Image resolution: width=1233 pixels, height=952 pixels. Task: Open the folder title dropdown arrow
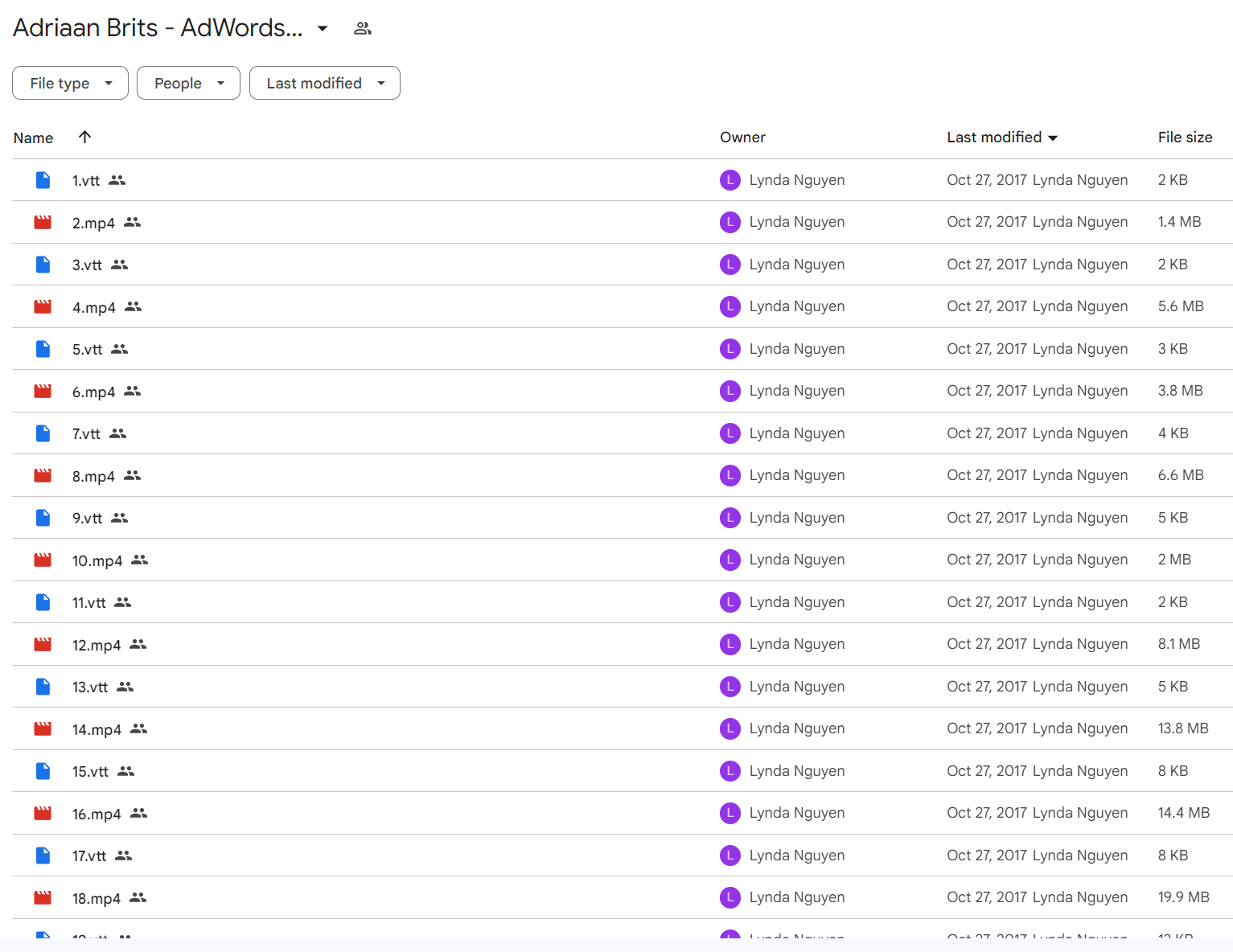[323, 29]
